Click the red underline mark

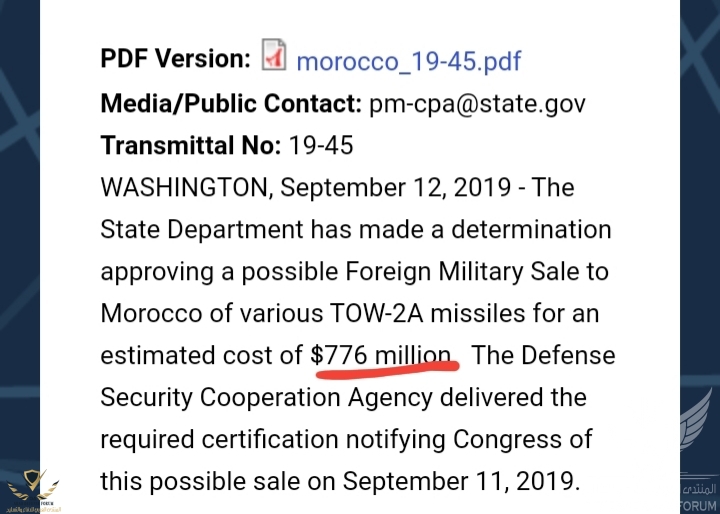(x=386, y=369)
